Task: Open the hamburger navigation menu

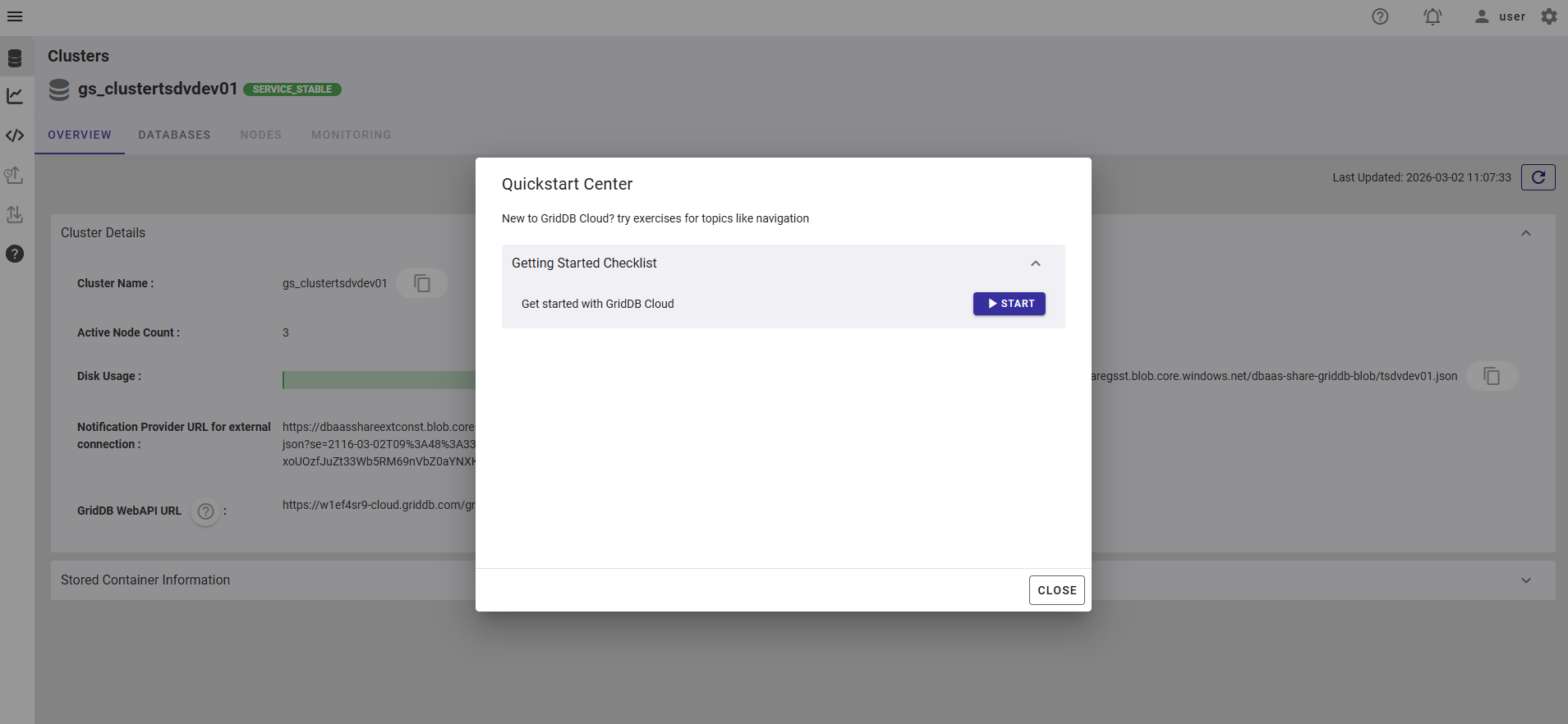Action: coord(15,16)
